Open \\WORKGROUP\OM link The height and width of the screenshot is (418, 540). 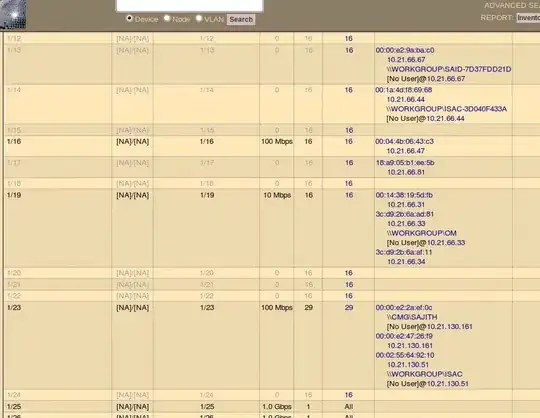422,233
